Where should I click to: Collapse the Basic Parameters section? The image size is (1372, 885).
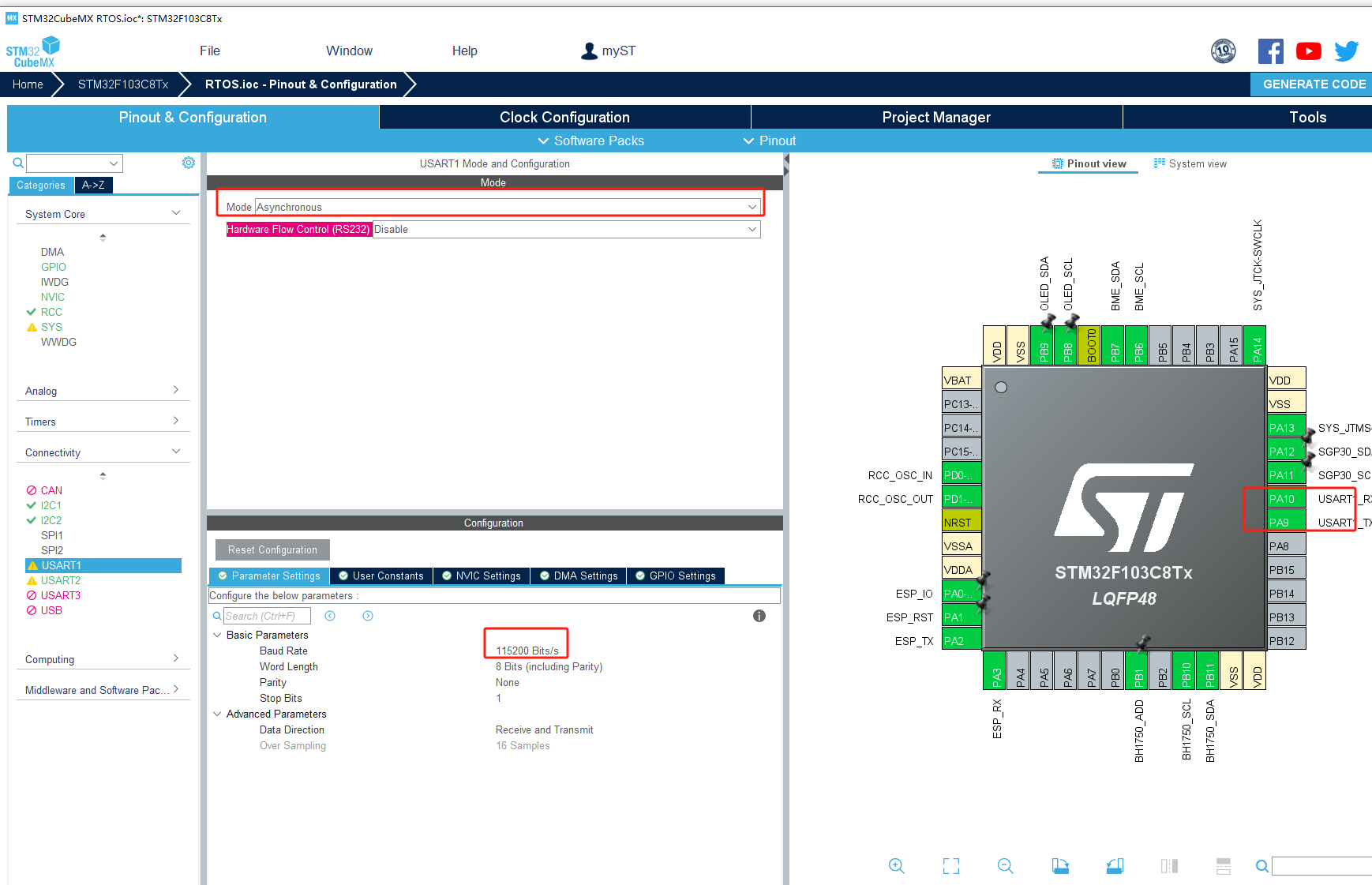(218, 635)
